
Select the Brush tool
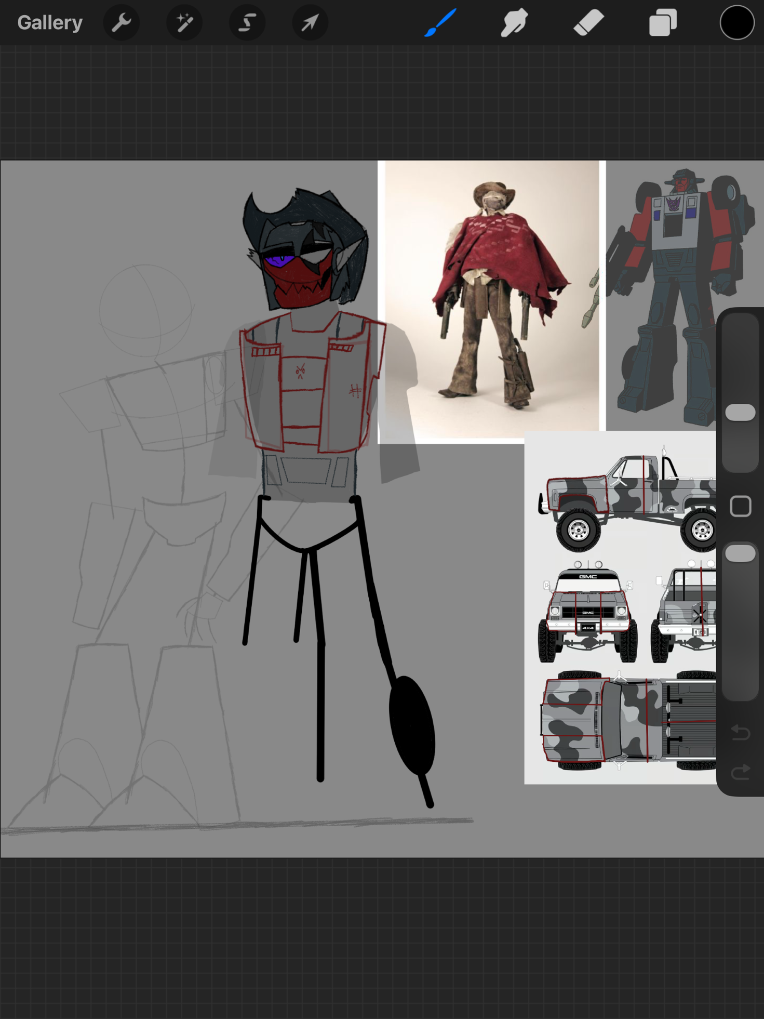point(441,23)
